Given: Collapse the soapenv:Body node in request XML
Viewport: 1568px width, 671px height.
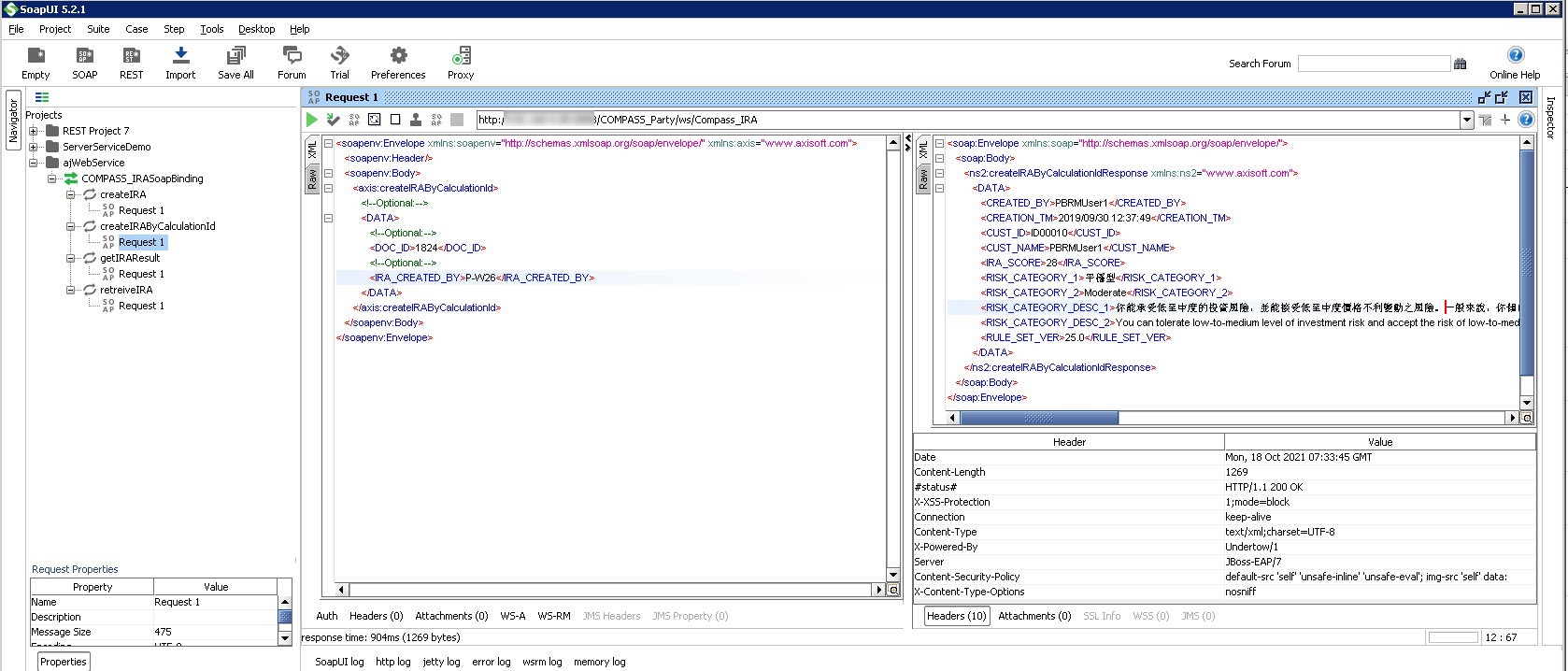Looking at the screenshot, I should pos(328,173).
